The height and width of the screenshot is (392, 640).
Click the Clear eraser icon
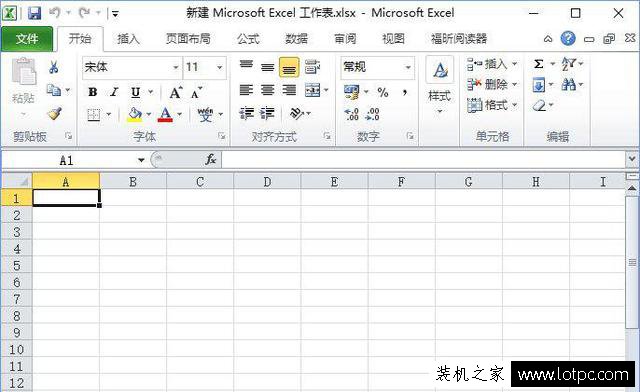point(539,106)
